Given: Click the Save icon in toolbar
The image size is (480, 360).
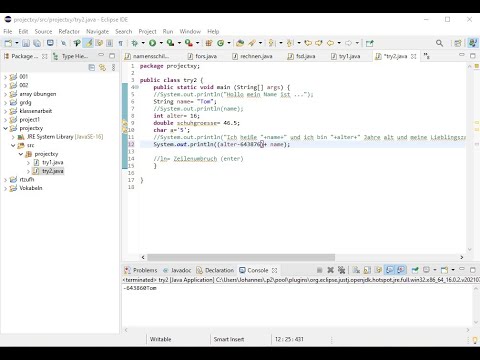Looking at the screenshot, I should pyautogui.click(x=26, y=43).
